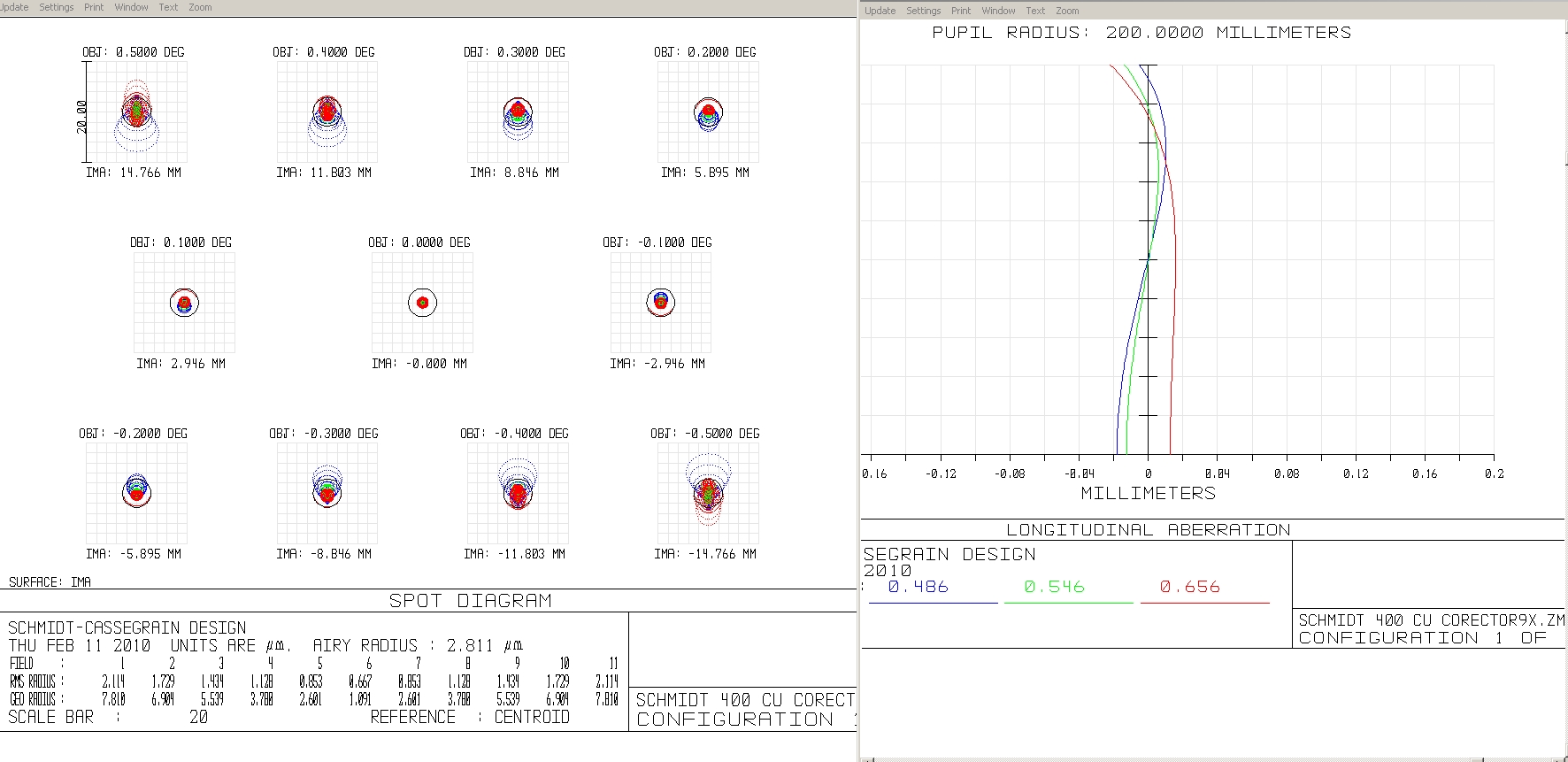Open Text menu in Spot Diagram window
The height and width of the screenshot is (762, 1568).
tap(168, 7)
